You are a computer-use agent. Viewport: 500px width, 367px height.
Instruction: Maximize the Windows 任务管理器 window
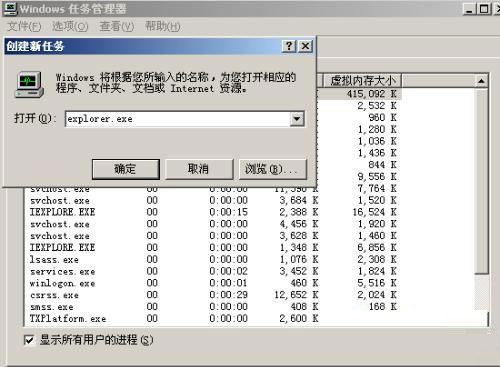484,9
